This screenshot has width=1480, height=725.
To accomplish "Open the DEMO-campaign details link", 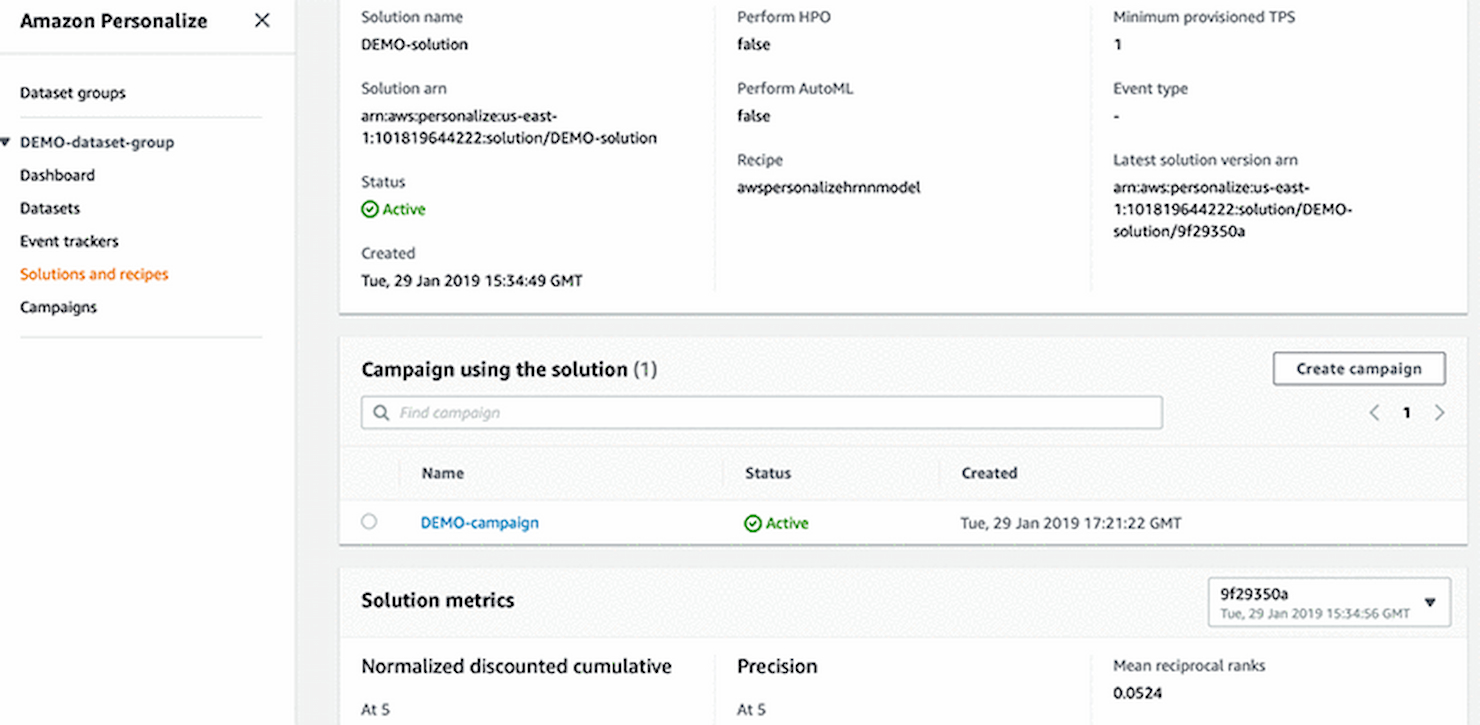I will (479, 522).
